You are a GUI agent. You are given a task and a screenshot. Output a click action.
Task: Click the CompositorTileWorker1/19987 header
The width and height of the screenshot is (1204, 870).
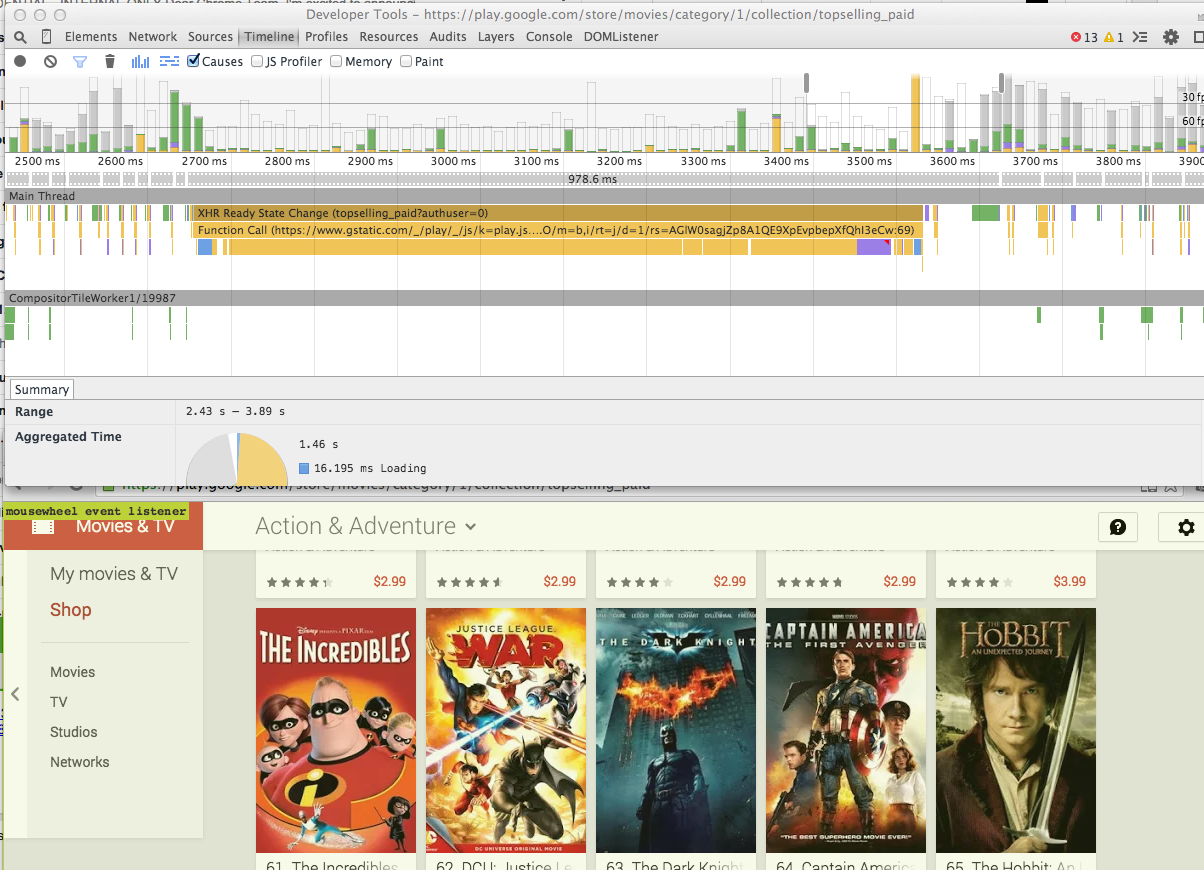click(604, 298)
